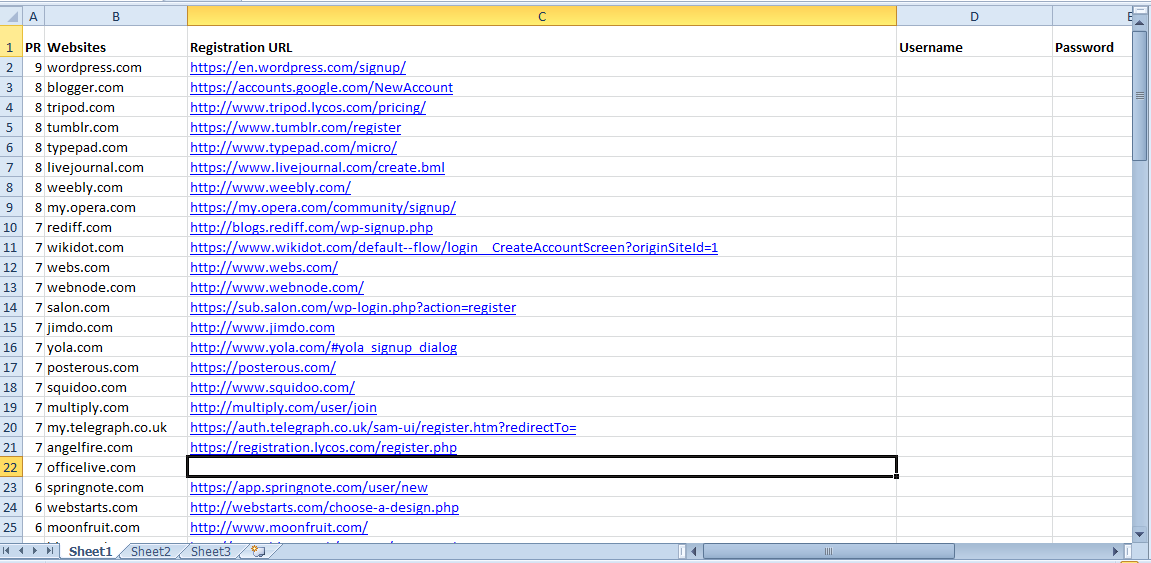Select the springnote.com cell

coord(116,487)
